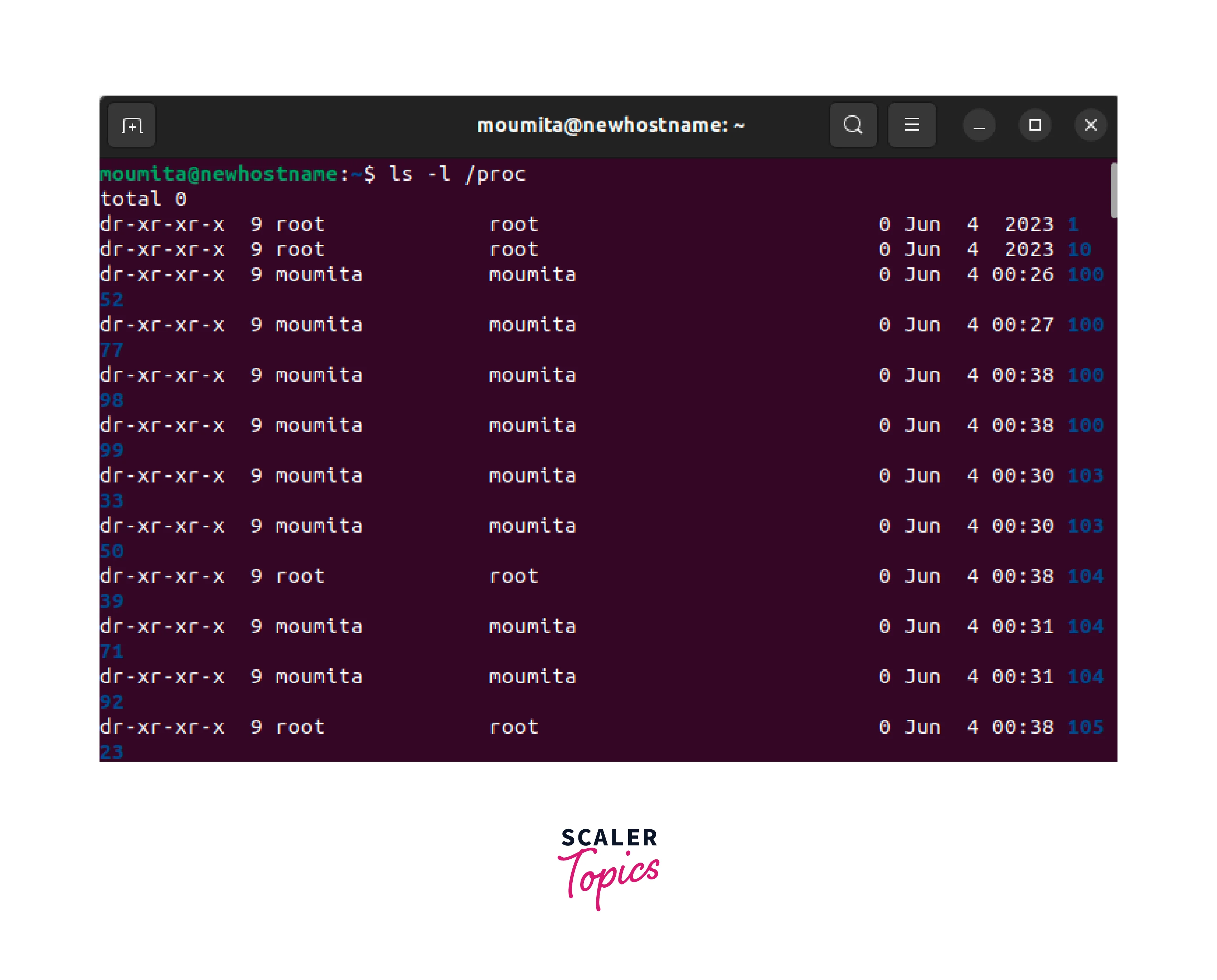The width and height of the screenshot is (1217, 980).
Task: Click the wrapped blue '77' text
Action: pos(112,350)
